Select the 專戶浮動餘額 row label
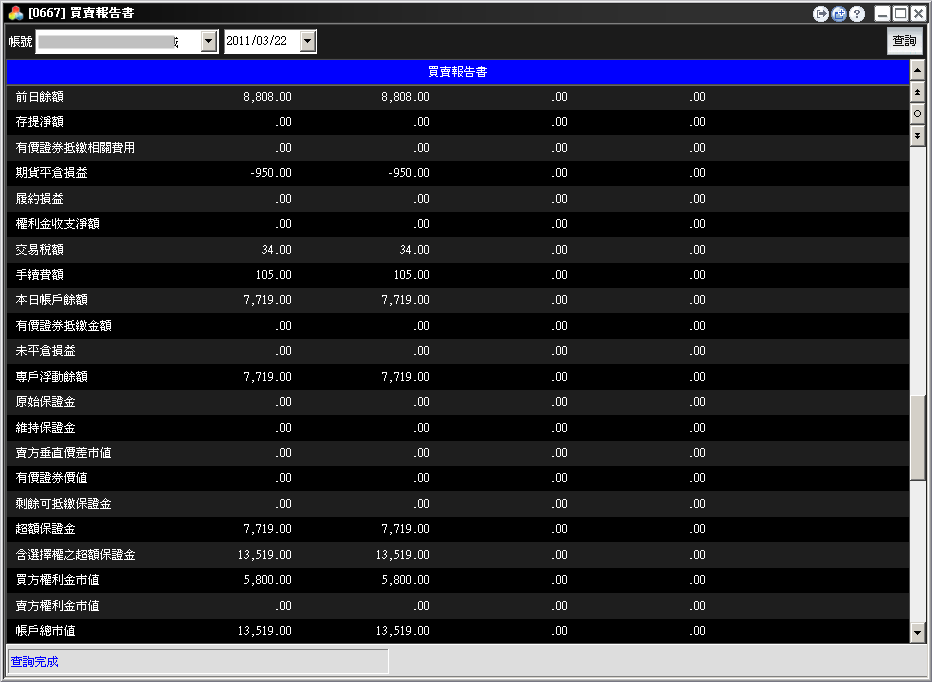This screenshot has width=932, height=682. point(52,377)
